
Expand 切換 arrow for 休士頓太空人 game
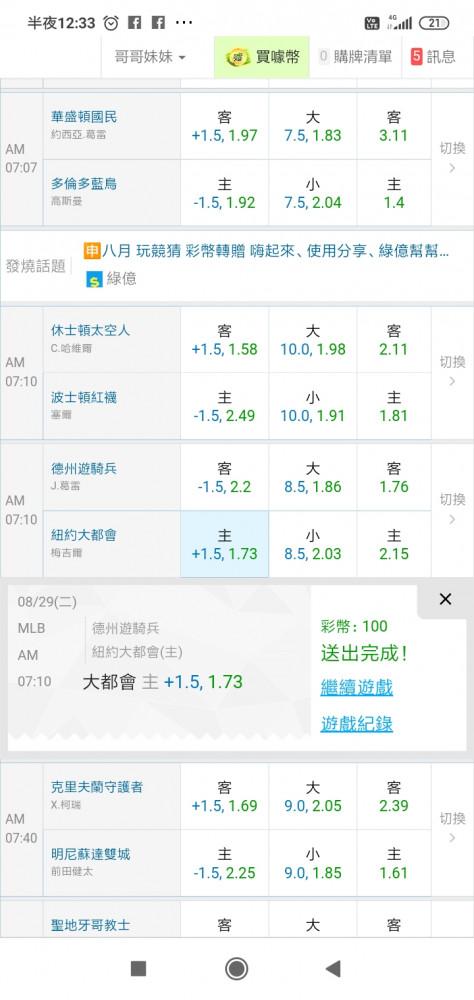(x=452, y=372)
